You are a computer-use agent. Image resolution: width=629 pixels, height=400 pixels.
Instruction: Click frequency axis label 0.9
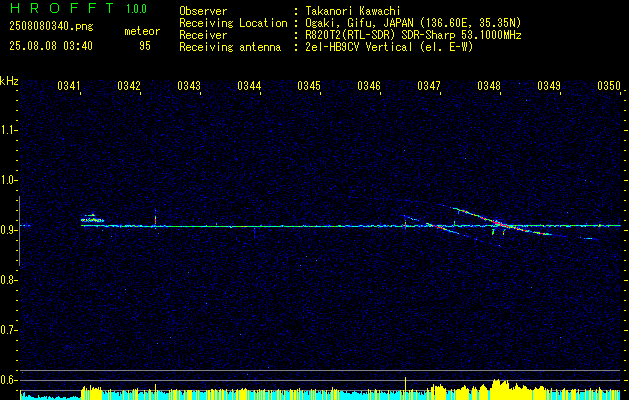[8, 230]
